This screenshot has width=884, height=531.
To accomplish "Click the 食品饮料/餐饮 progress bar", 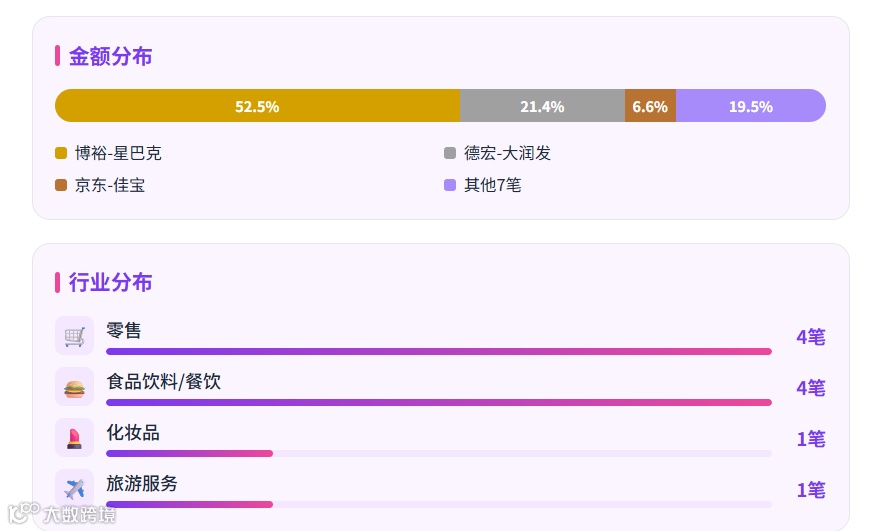I will tap(439, 402).
